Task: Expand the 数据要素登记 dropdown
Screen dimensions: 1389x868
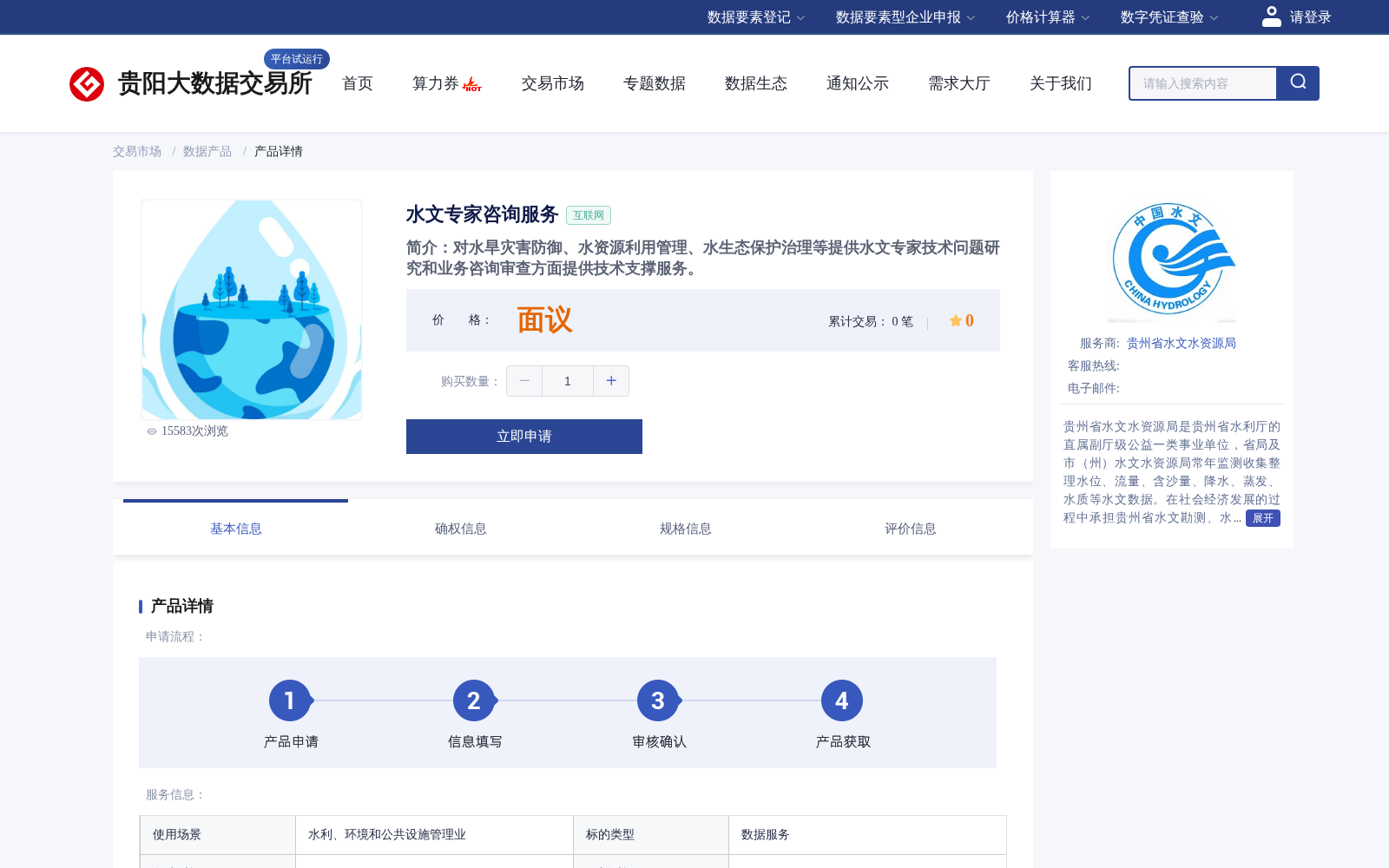Action: (756, 17)
